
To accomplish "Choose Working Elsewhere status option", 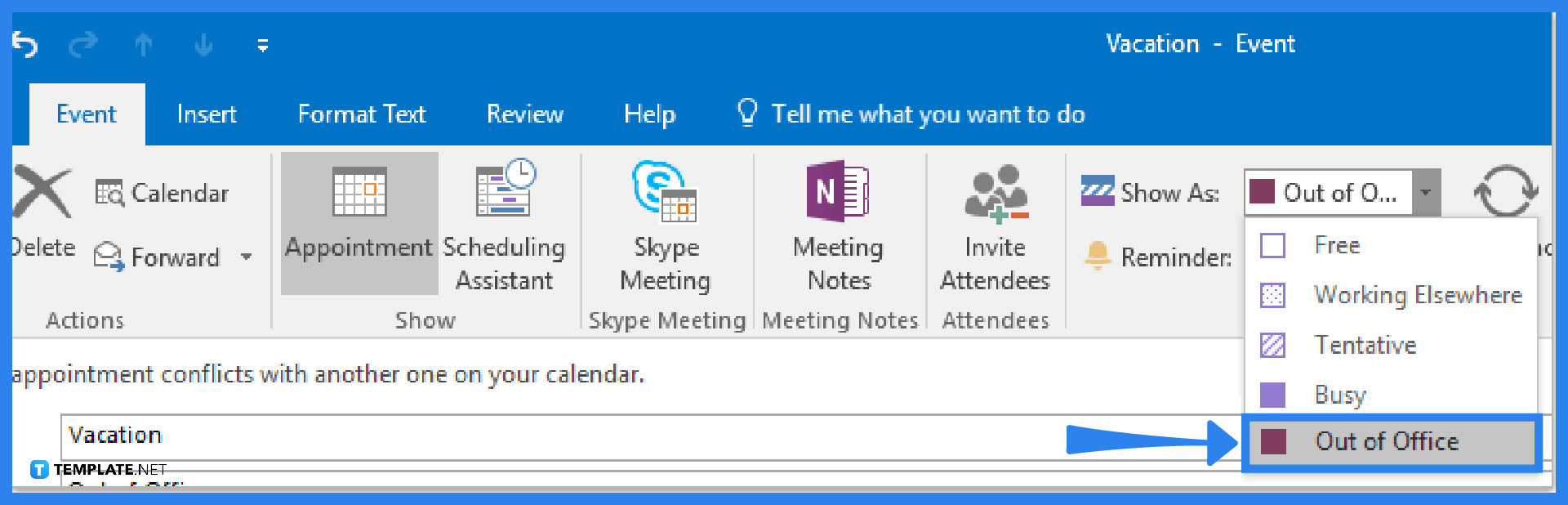I will tap(1418, 295).
